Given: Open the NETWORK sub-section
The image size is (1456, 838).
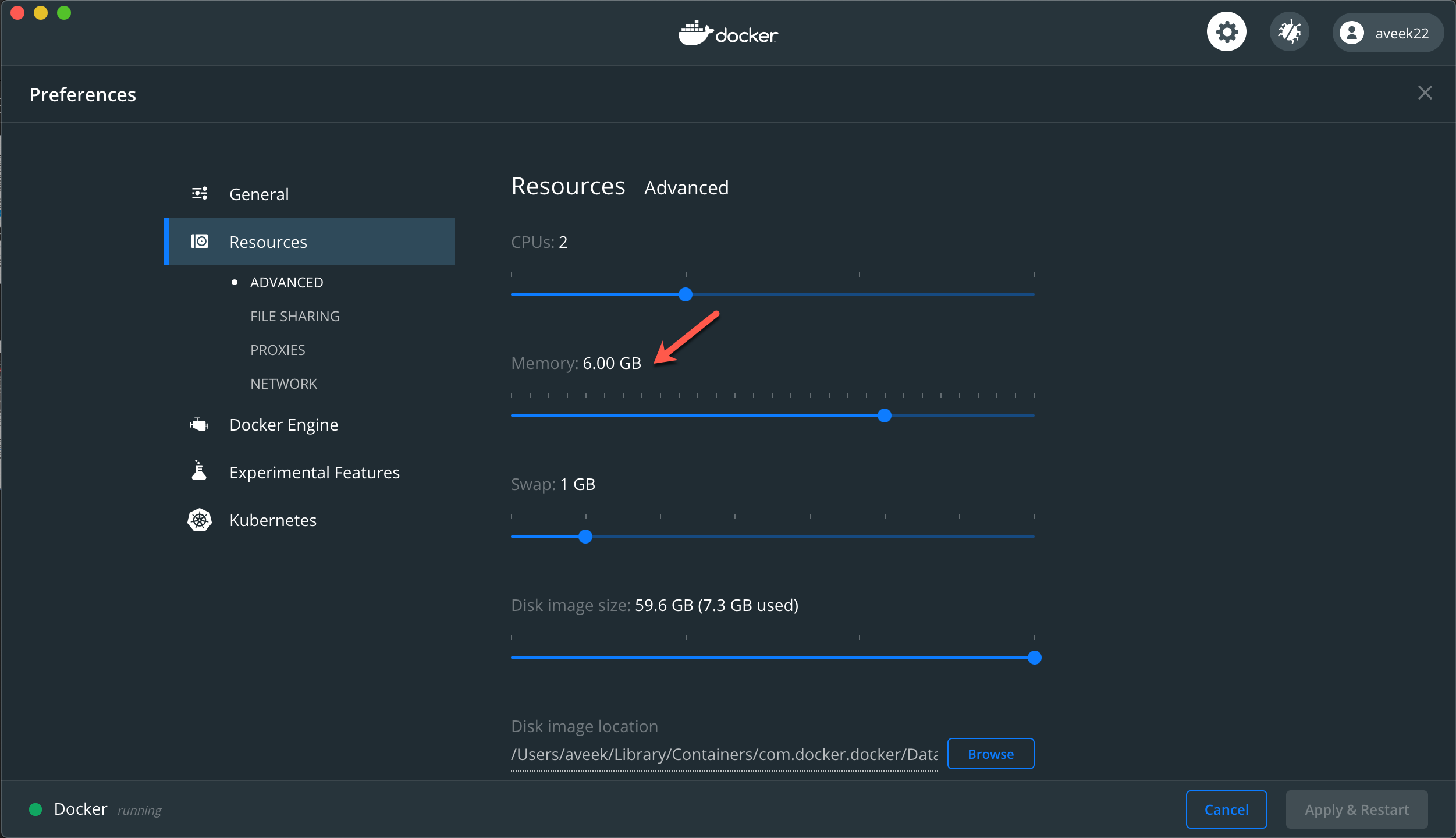Looking at the screenshot, I should [283, 384].
